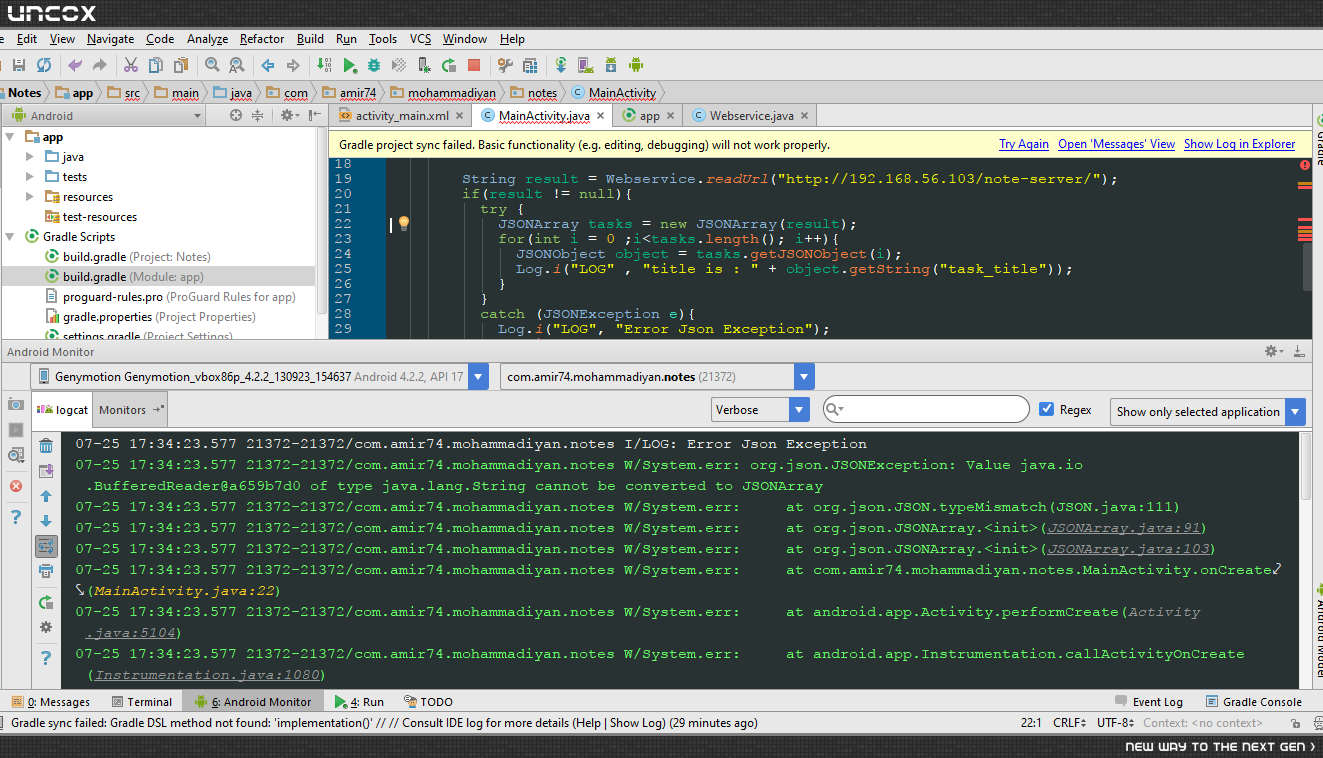Click the green Debug bug icon
The height and width of the screenshot is (758, 1323).
(x=374, y=65)
